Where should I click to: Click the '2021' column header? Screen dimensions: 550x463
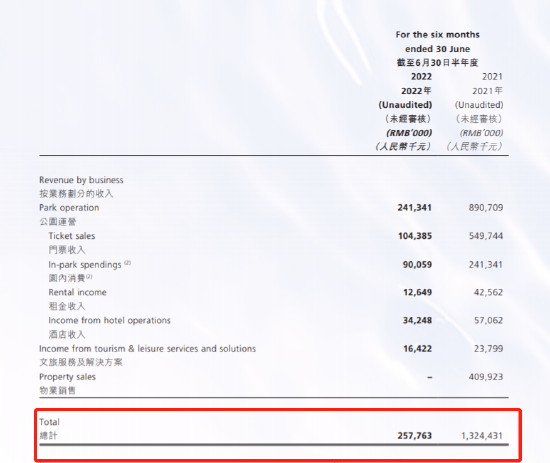(x=492, y=76)
